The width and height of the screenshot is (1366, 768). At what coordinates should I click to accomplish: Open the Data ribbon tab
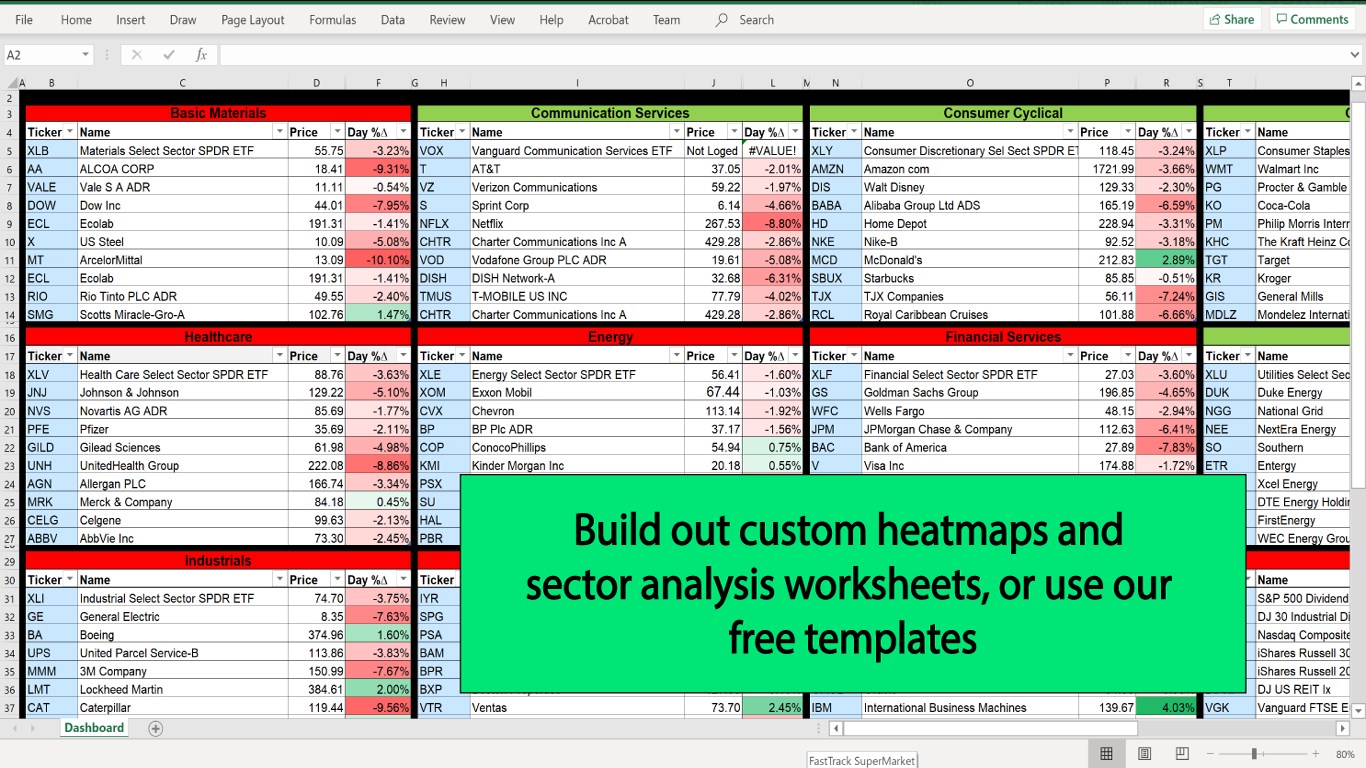pos(393,19)
